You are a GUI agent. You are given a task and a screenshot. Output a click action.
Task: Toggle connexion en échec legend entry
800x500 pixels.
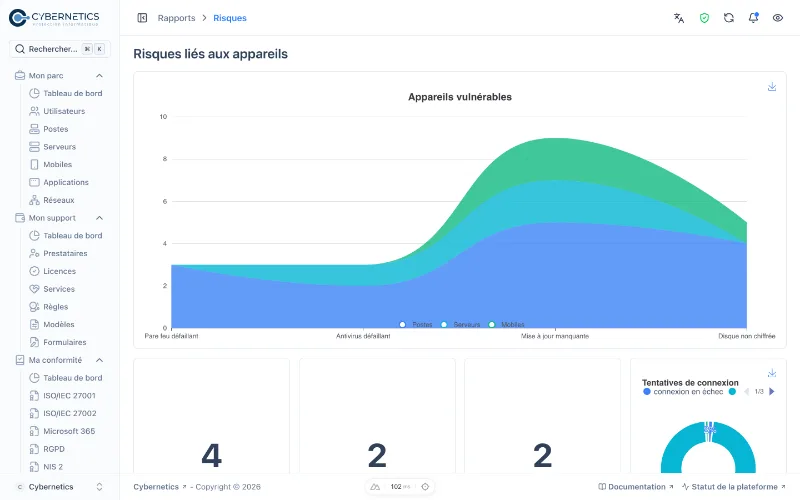pyautogui.click(x=683, y=392)
